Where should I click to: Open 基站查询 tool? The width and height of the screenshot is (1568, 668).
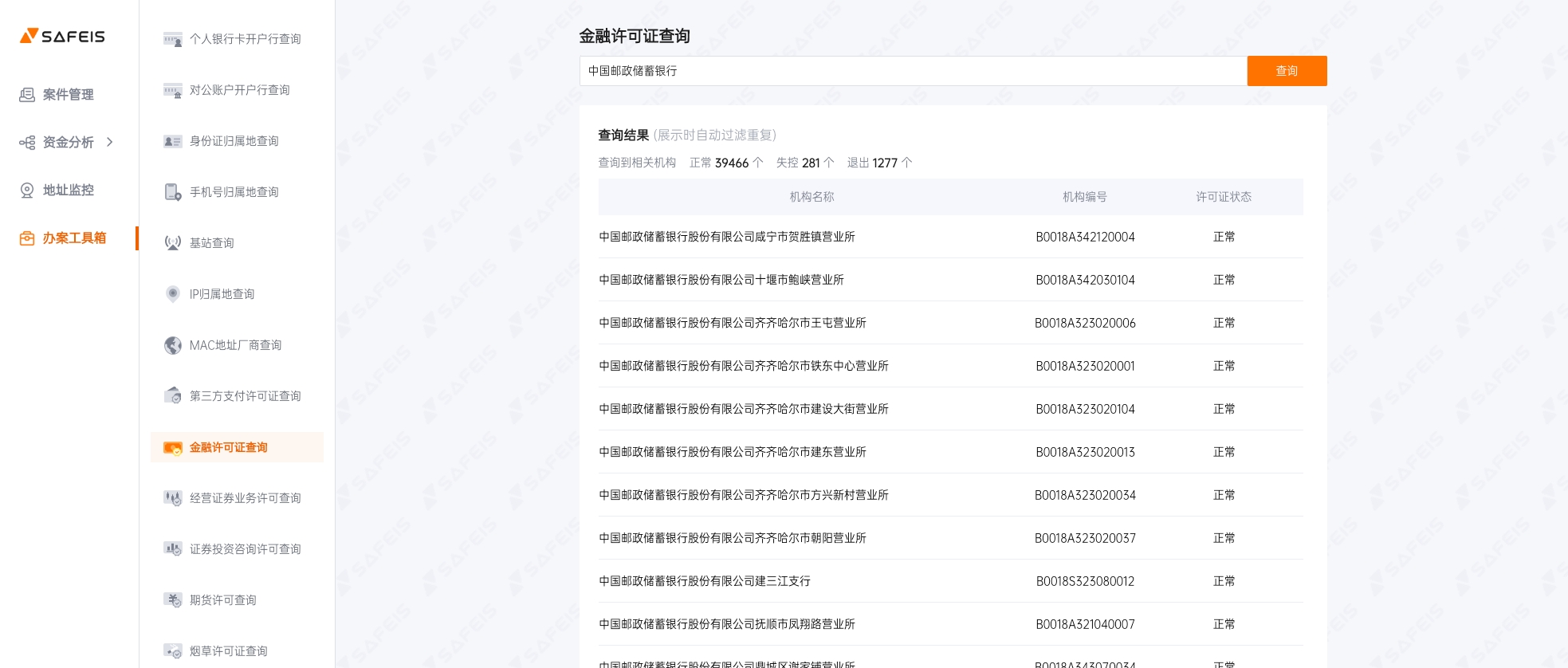point(211,243)
